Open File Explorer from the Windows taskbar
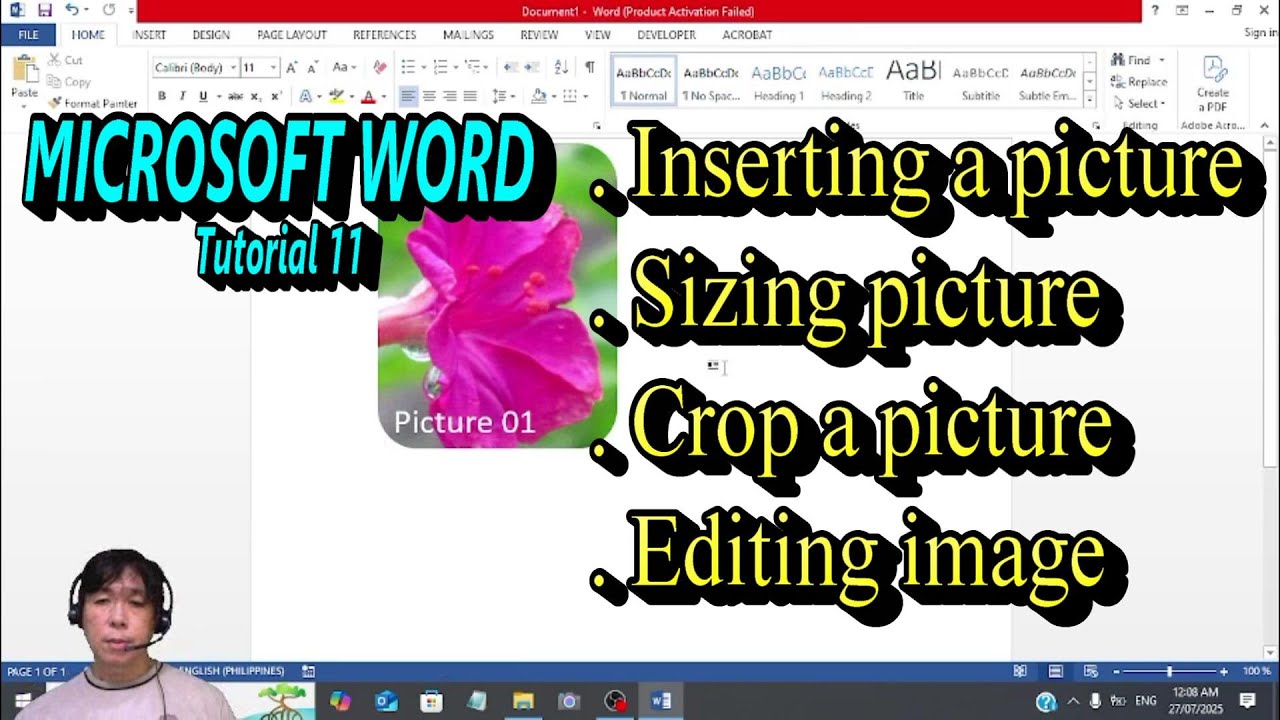This screenshot has height=720, width=1280. [523, 701]
